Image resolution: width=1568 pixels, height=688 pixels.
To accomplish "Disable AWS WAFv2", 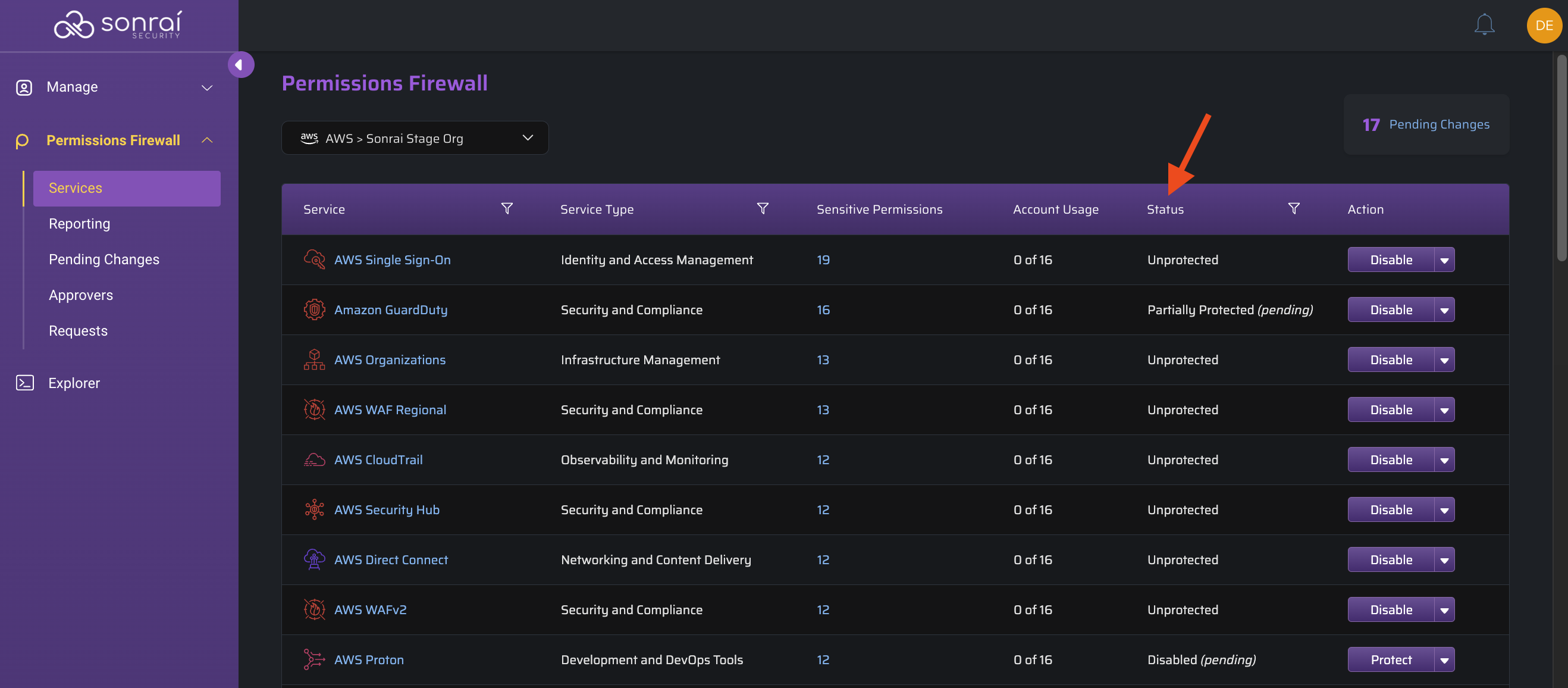I will [x=1391, y=609].
